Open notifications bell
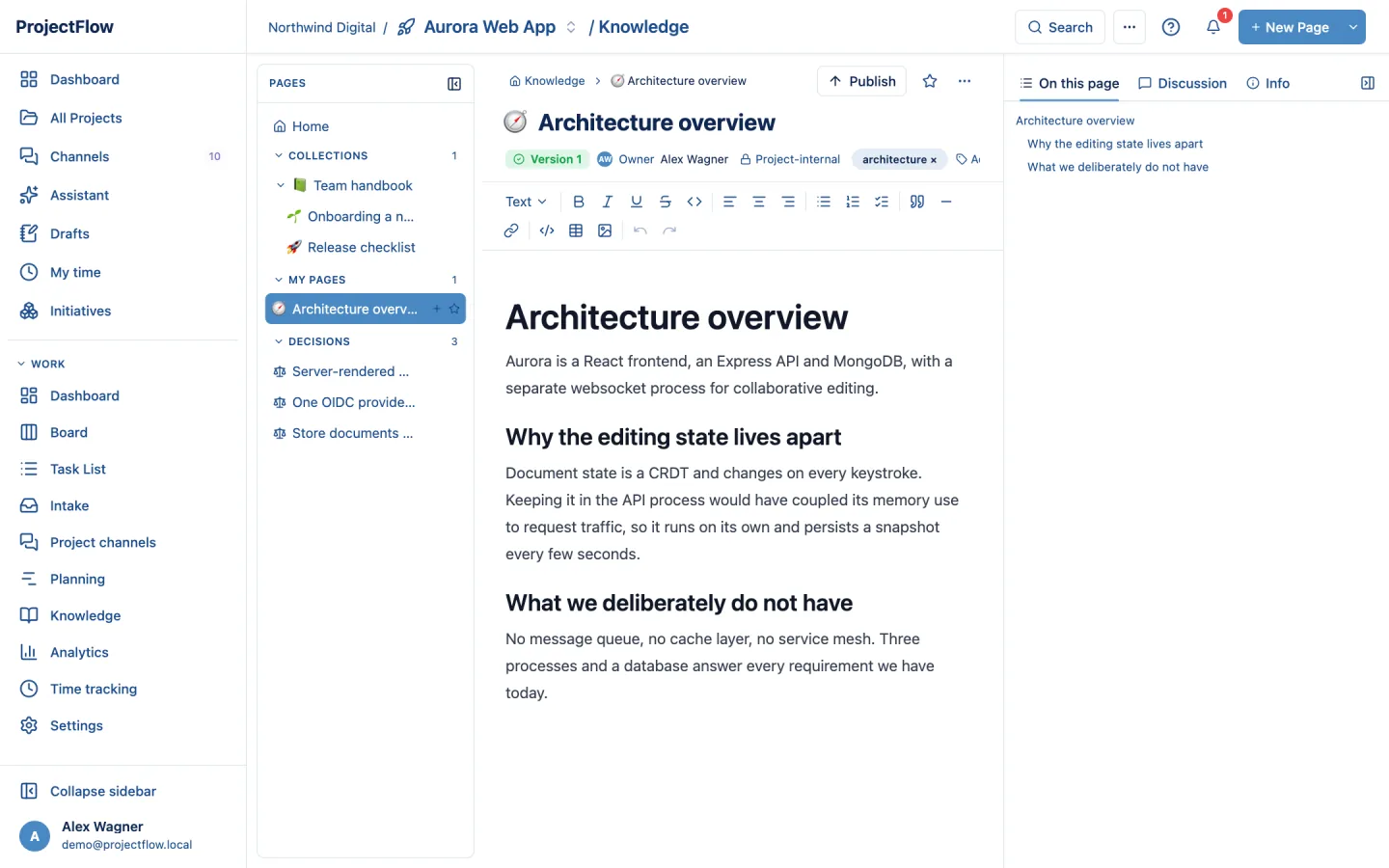 click(x=1213, y=27)
